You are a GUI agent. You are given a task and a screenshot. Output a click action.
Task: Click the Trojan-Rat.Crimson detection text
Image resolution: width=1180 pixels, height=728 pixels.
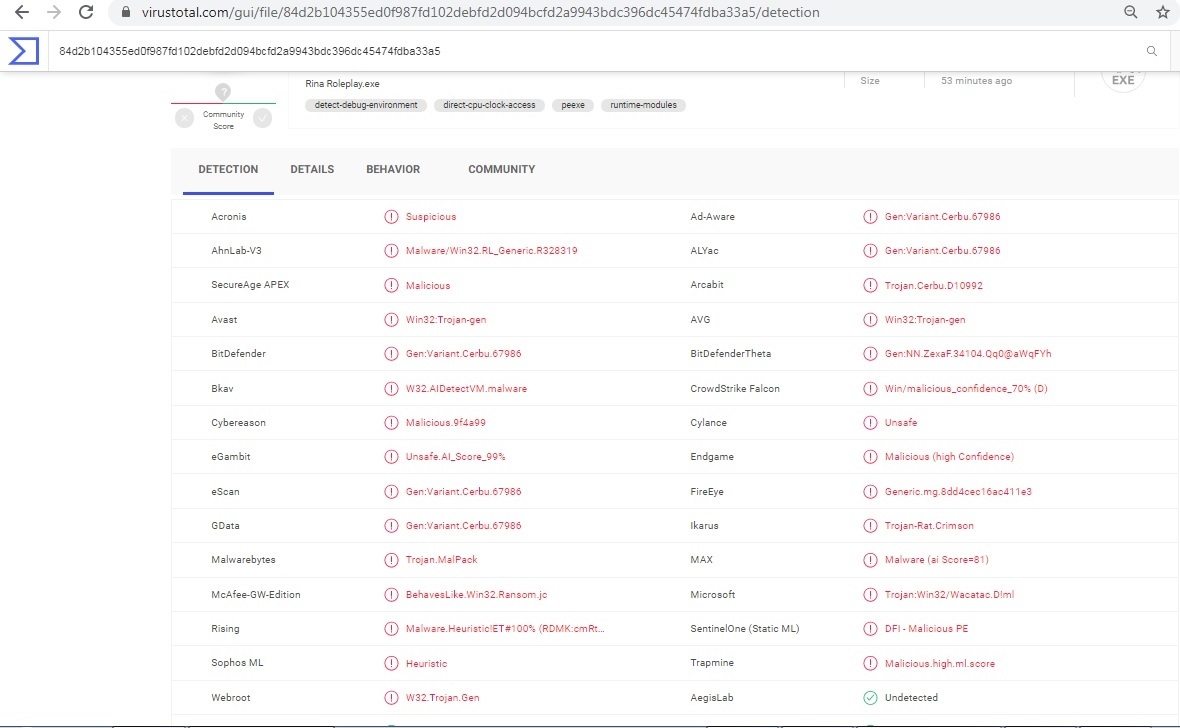[x=929, y=525]
